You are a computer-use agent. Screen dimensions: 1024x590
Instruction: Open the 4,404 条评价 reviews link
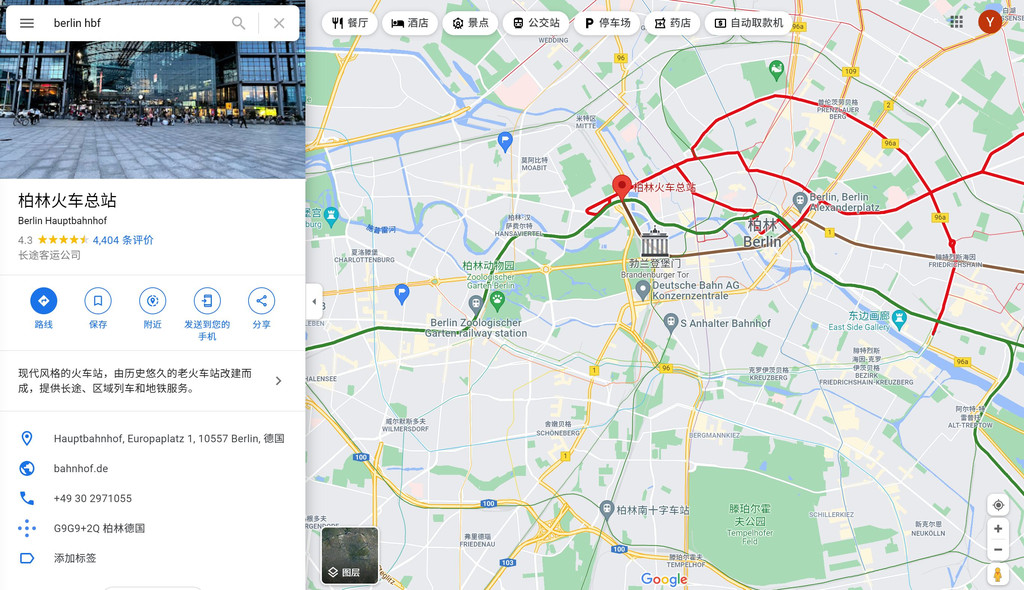pyautogui.click(x=123, y=240)
